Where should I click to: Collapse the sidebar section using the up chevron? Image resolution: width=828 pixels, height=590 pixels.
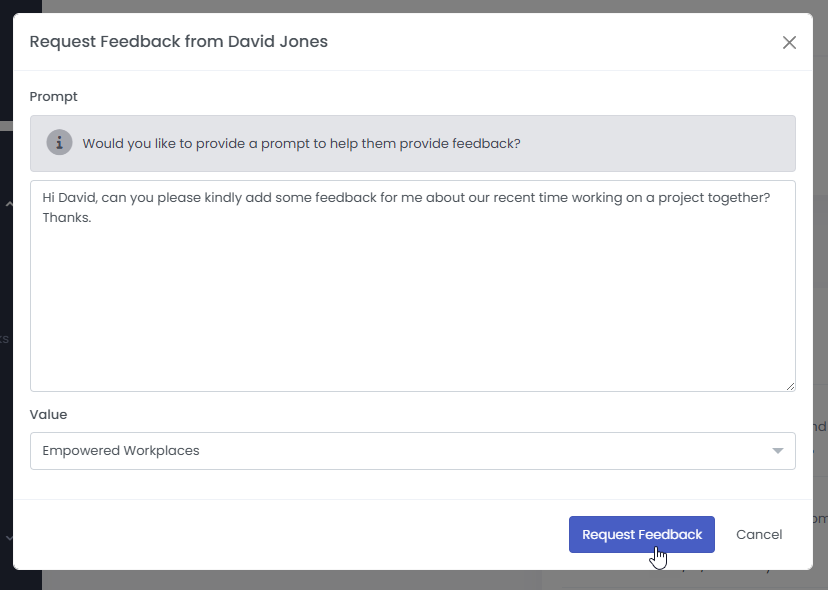pos(8,205)
